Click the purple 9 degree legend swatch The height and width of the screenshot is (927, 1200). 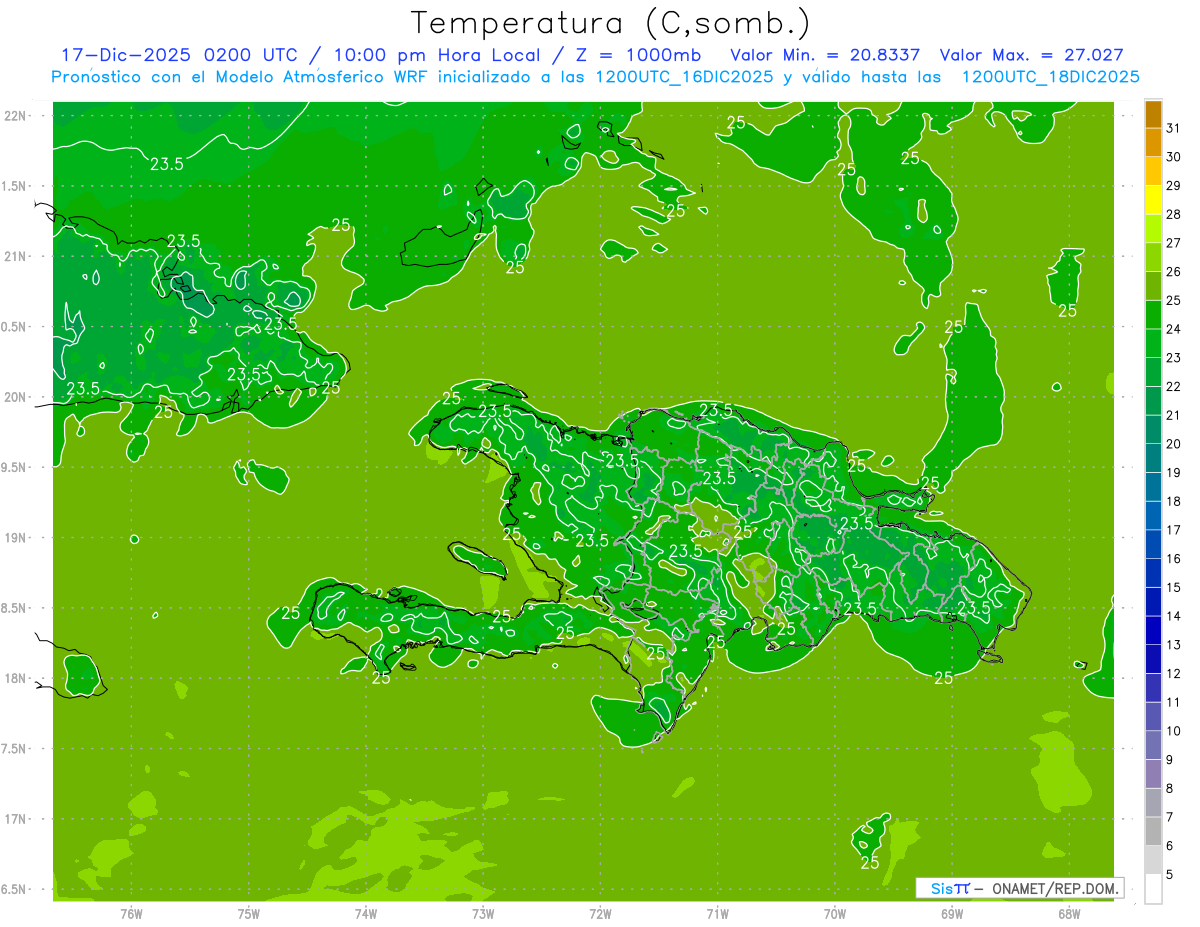point(1153,746)
